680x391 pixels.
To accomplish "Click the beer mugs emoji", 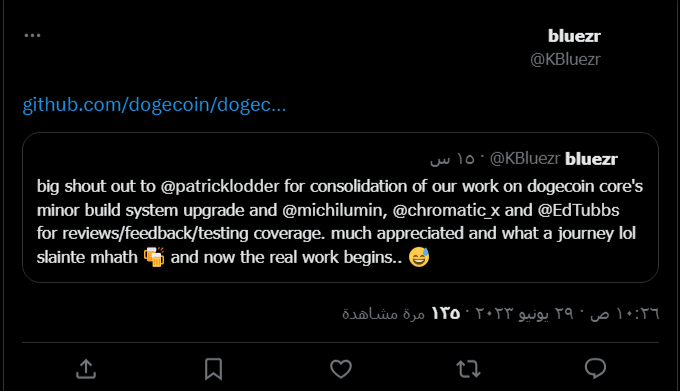I will click(154, 257).
